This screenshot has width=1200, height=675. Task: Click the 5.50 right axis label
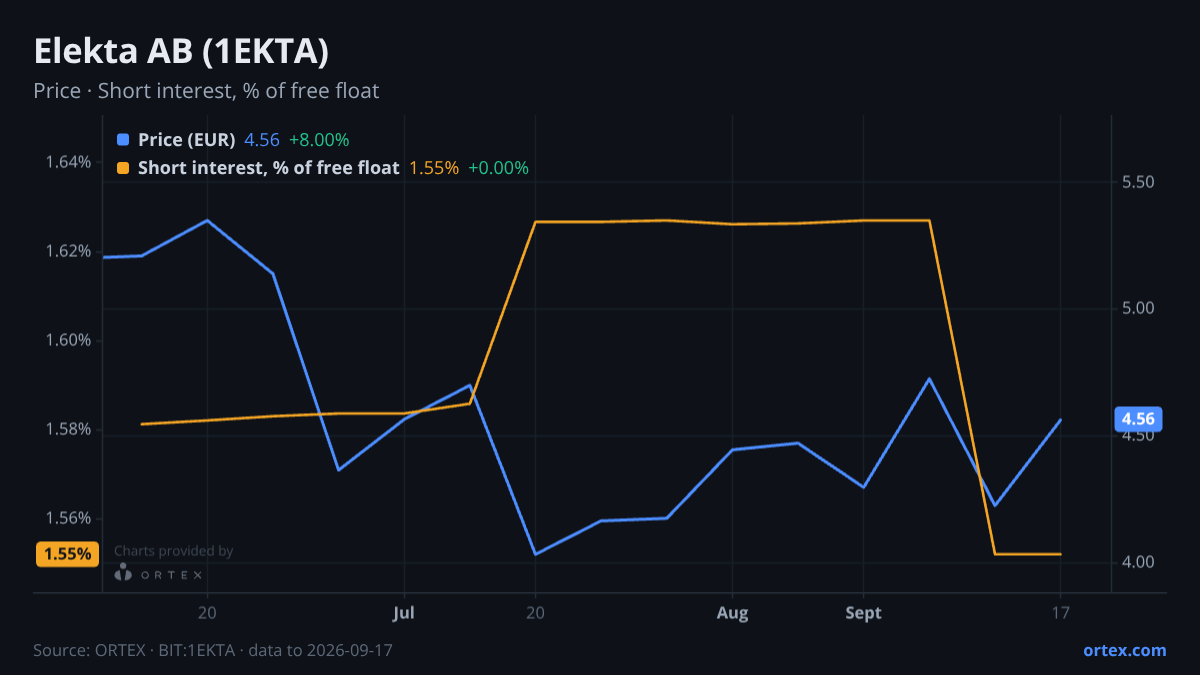(1138, 182)
